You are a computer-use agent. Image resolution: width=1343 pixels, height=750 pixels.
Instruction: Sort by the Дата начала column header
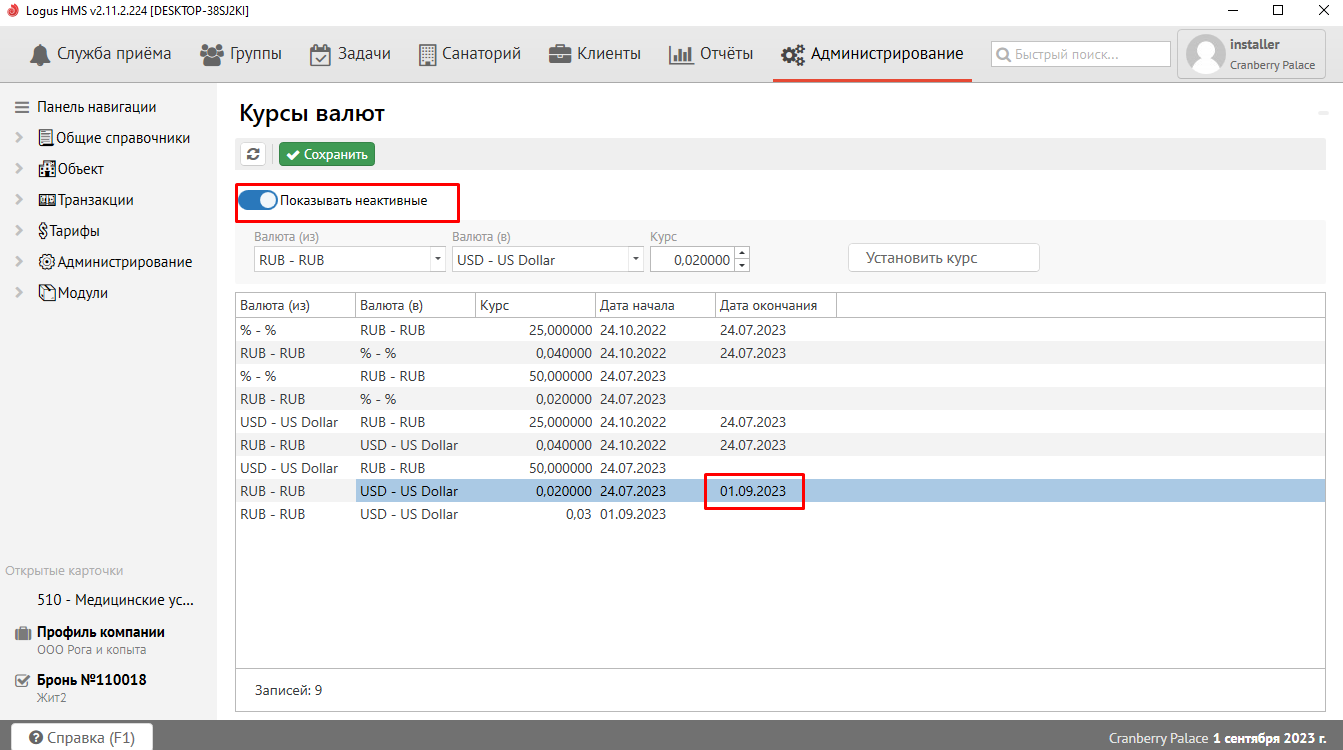654,305
